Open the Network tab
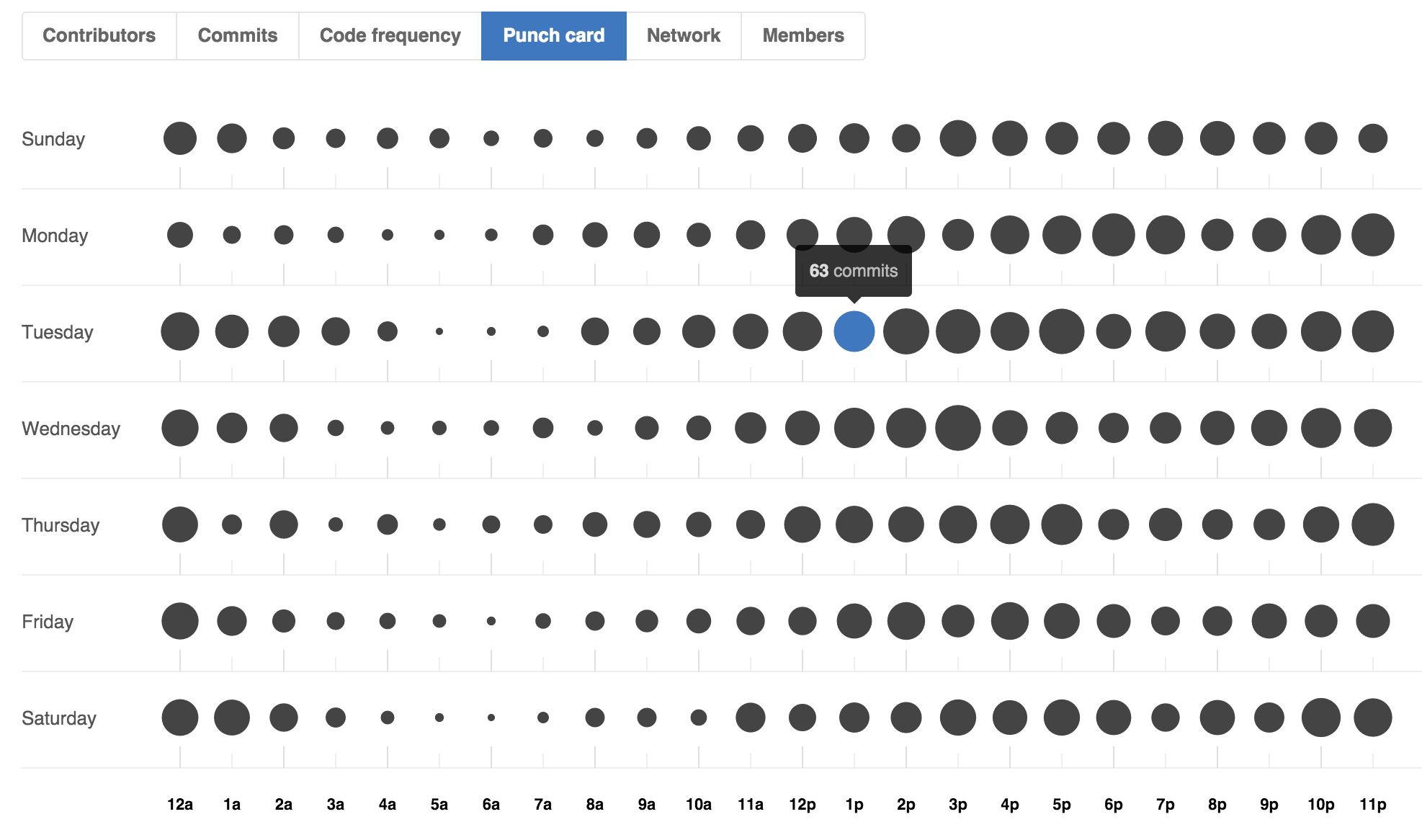1422x840 pixels. tap(684, 36)
